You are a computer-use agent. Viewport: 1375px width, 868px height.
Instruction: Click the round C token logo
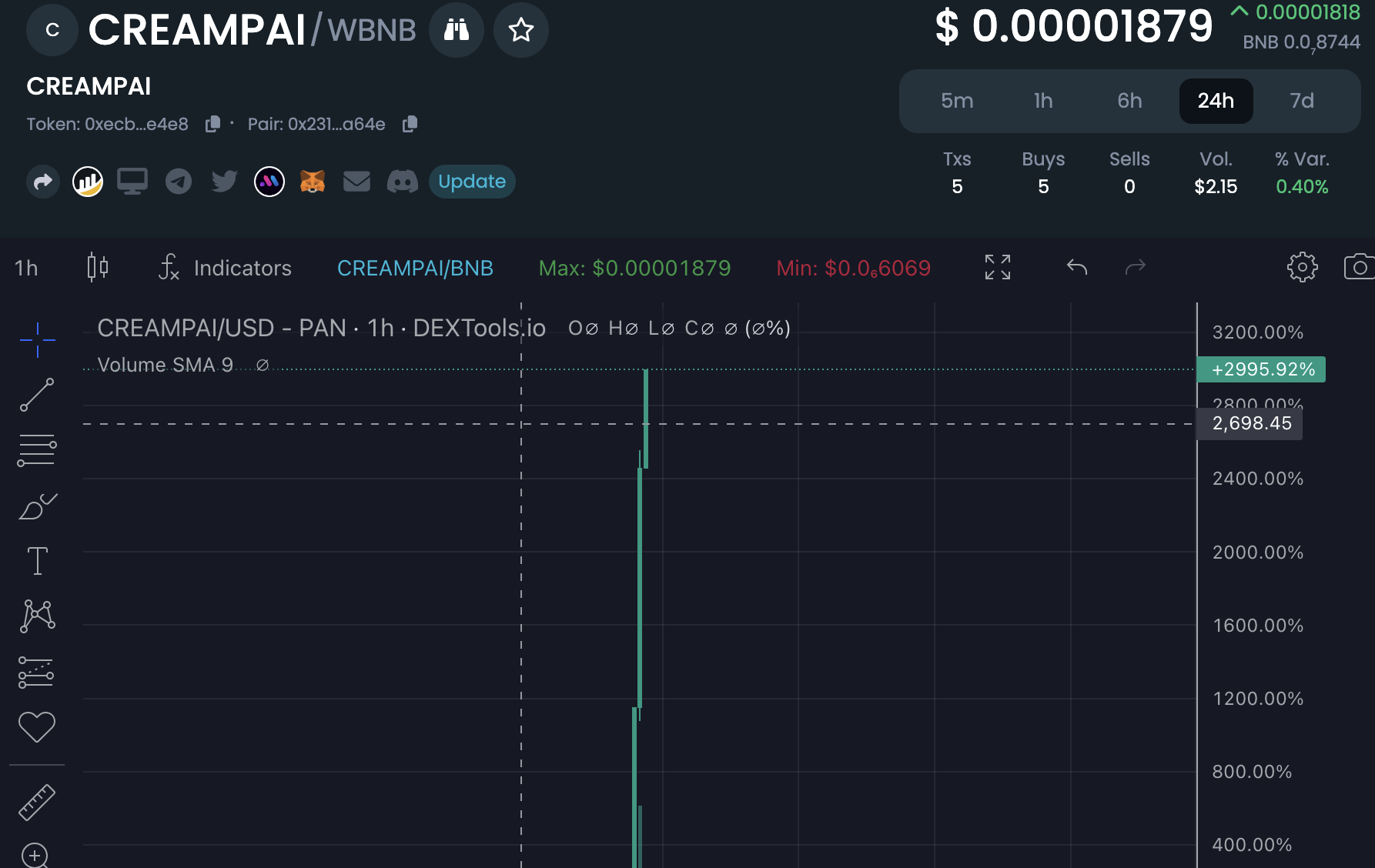point(52,30)
